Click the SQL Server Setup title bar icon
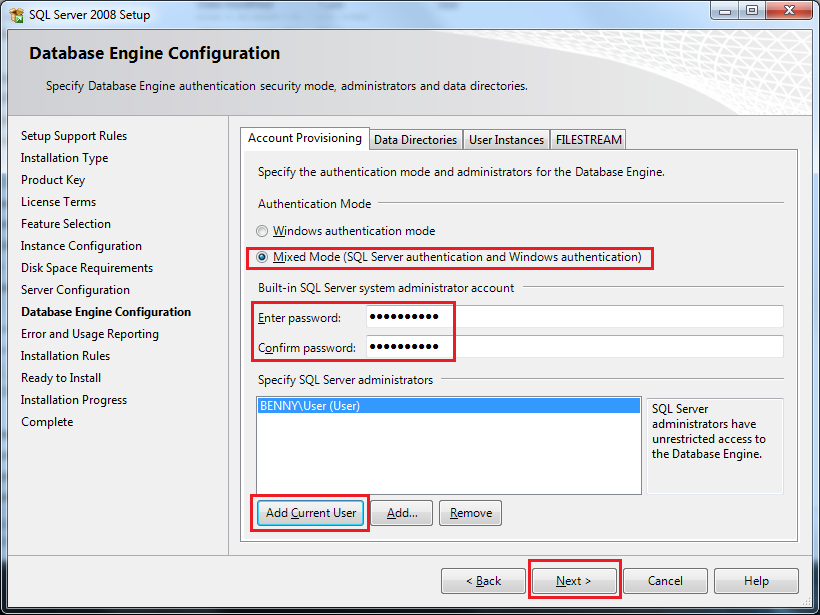This screenshot has width=820, height=615. point(16,15)
